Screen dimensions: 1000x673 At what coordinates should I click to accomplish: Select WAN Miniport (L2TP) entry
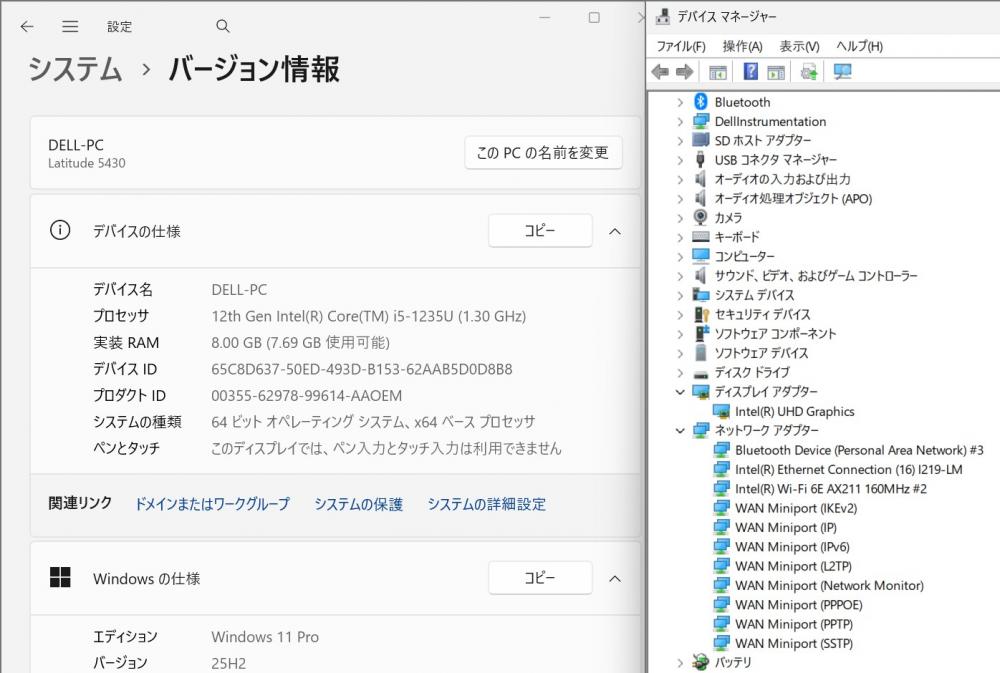tap(793, 566)
